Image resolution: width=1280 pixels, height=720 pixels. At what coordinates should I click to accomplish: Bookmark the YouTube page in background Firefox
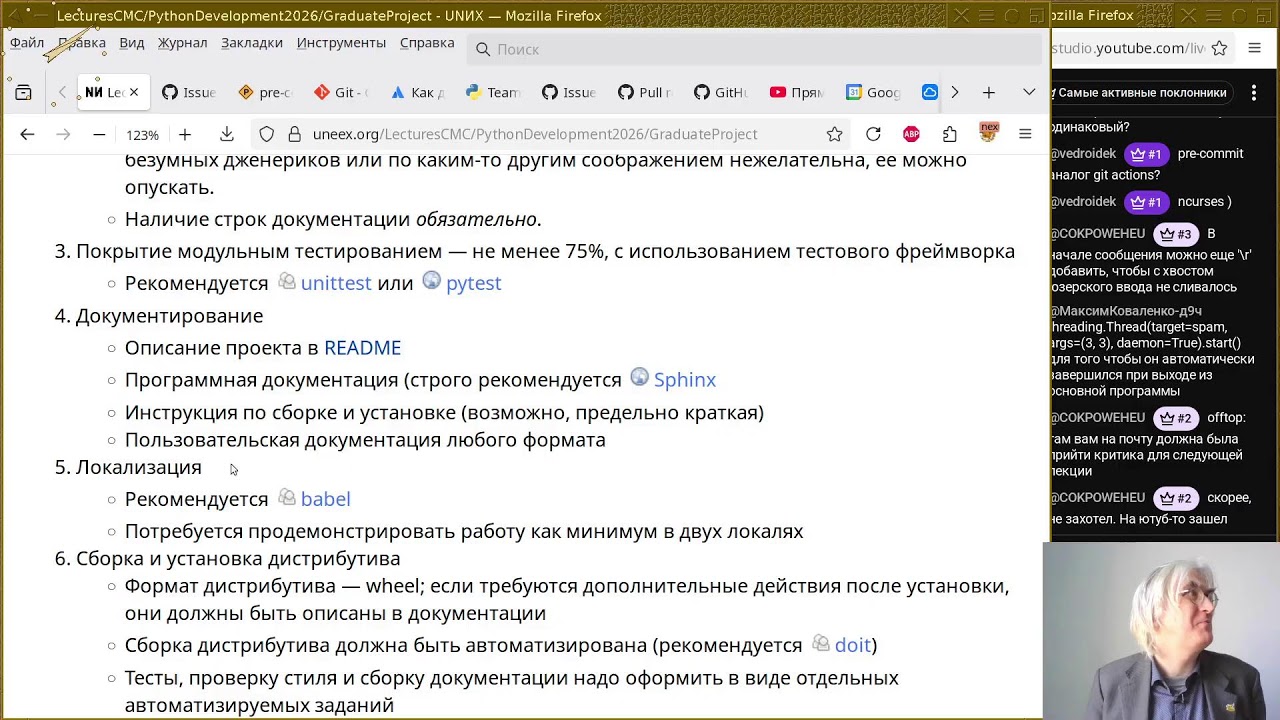(x=1219, y=48)
